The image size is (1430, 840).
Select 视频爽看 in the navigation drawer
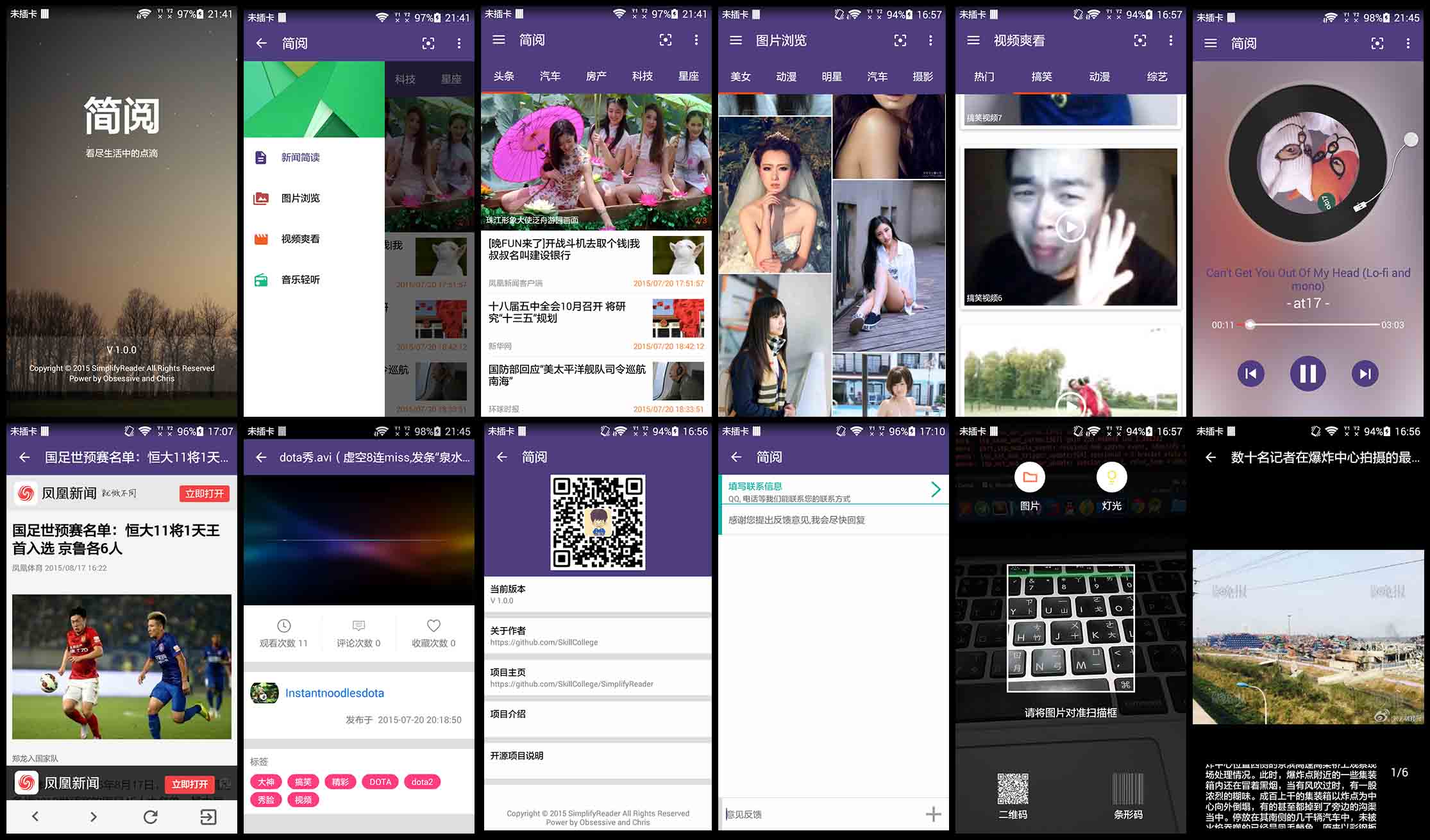pyautogui.click(x=301, y=239)
